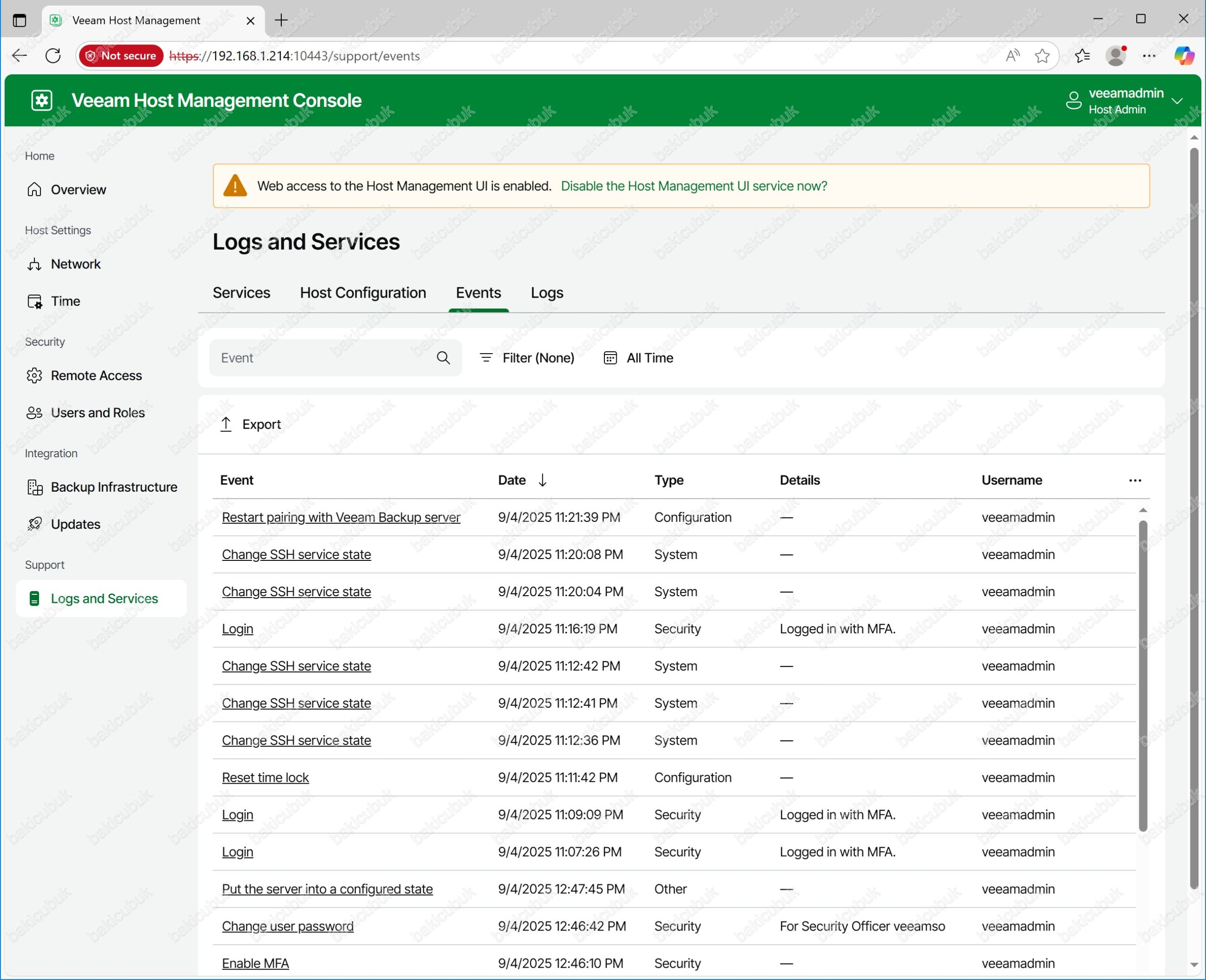Open browser Settings and more menu
Image resolution: width=1206 pixels, height=980 pixels.
(1149, 55)
